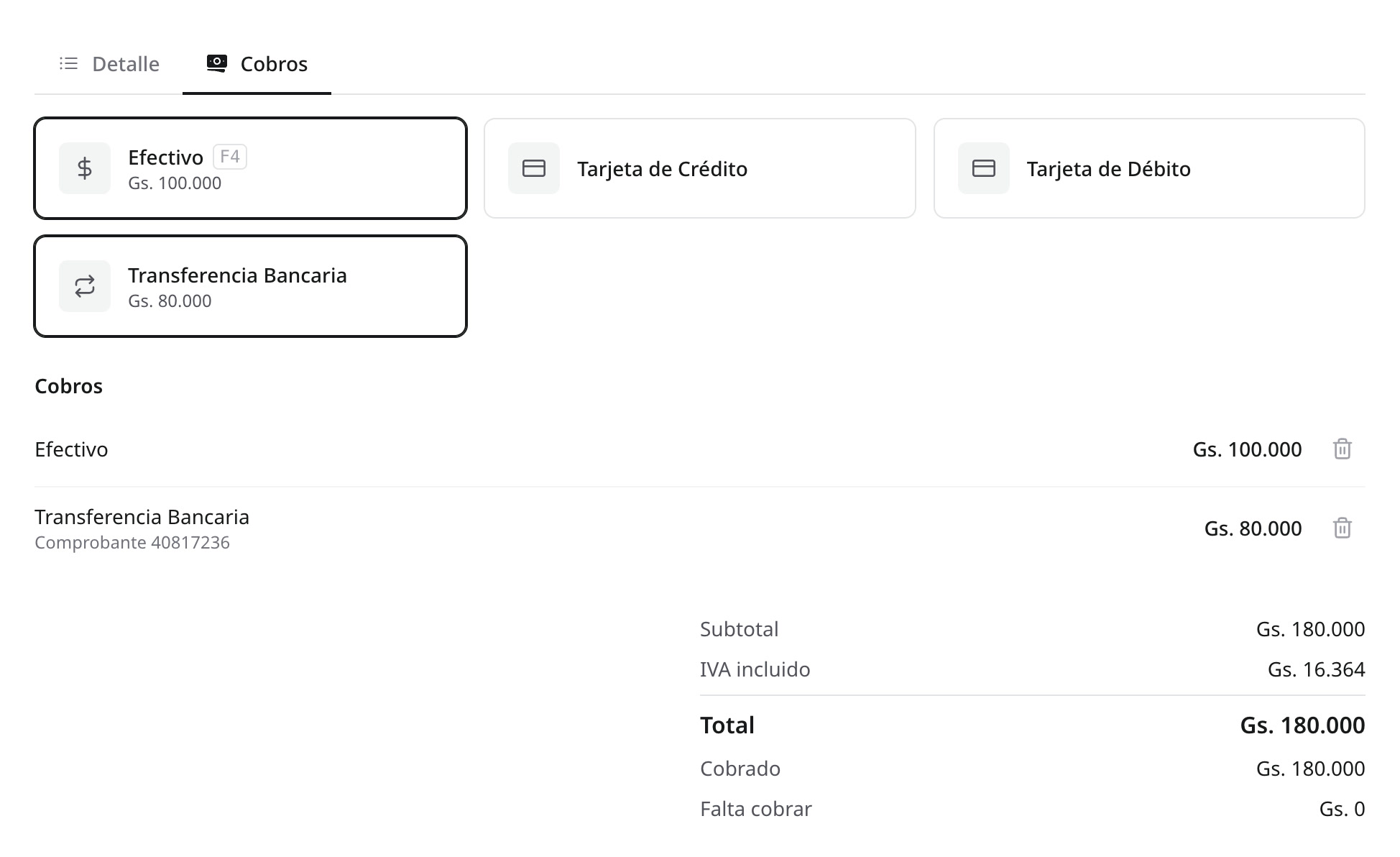Image resolution: width=1400 pixels, height=857 pixels.
Task: Click the Subtotal value Gs. 180.000
Action: 1311,629
